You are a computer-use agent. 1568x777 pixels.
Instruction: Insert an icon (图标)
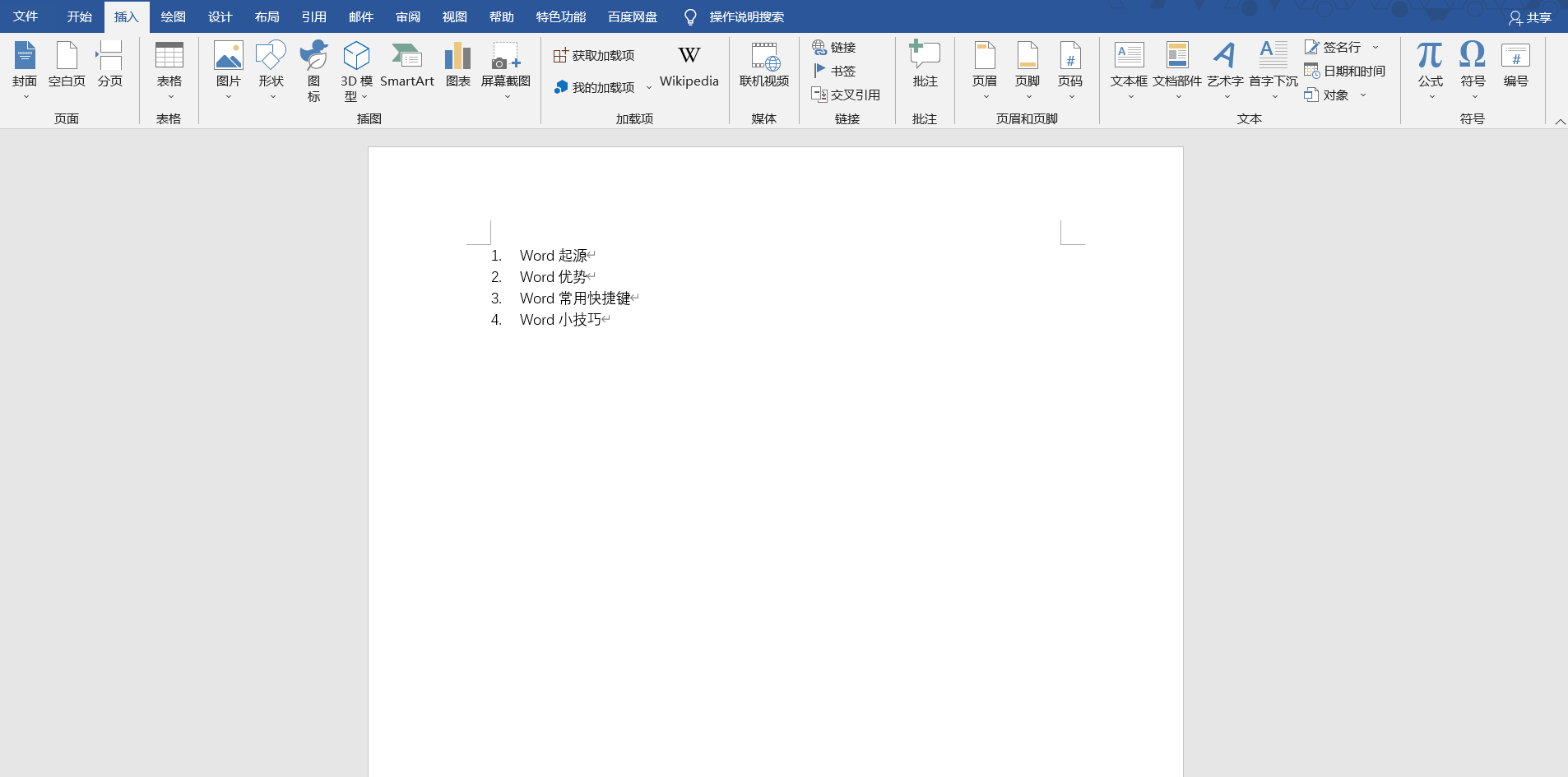click(x=313, y=71)
